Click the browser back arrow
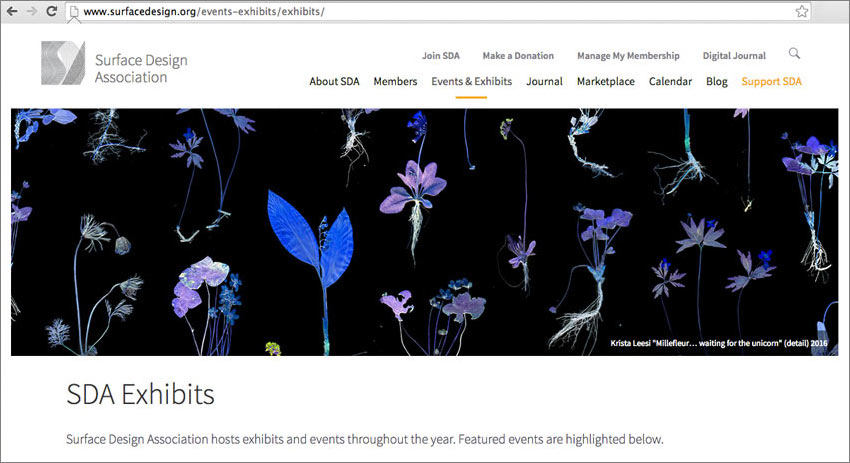The height and width of the screenshot is (463, 850). coord(12,11)
